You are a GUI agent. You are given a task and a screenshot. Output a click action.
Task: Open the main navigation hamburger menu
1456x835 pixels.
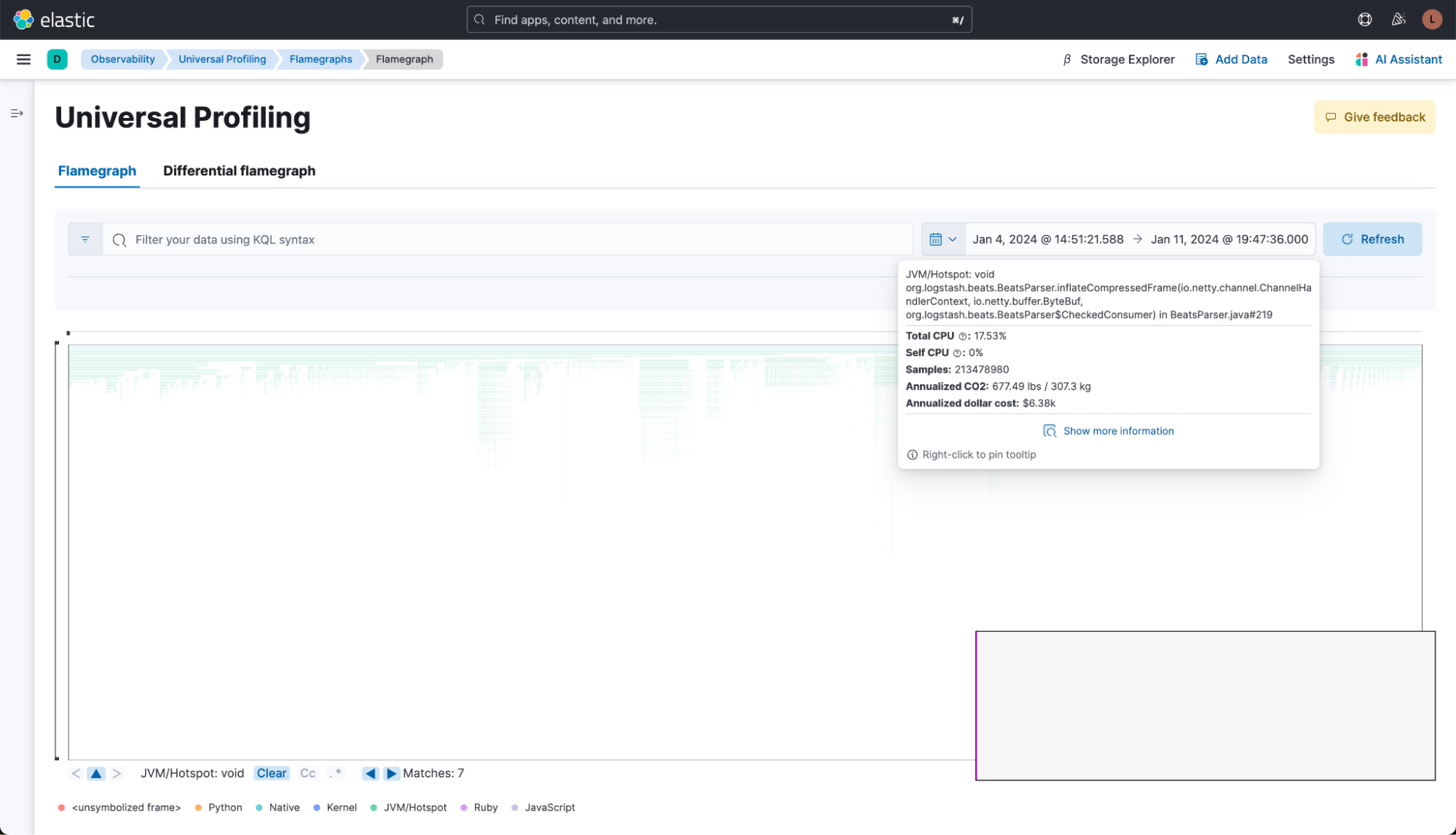(x=23, y=60)
